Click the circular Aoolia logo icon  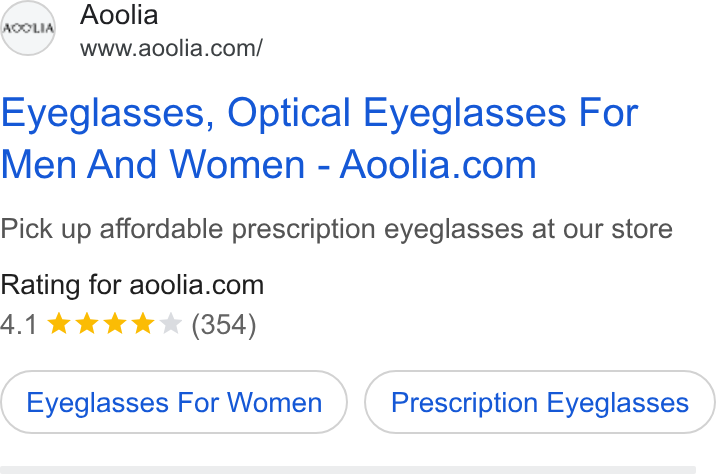pyautogui.click(x=28, y=28)
